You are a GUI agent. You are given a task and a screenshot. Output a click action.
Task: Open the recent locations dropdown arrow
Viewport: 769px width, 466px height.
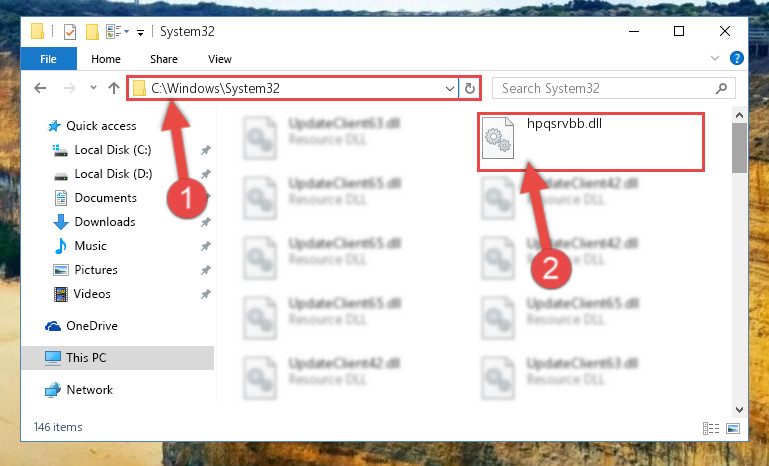click(x=93, y=88)
